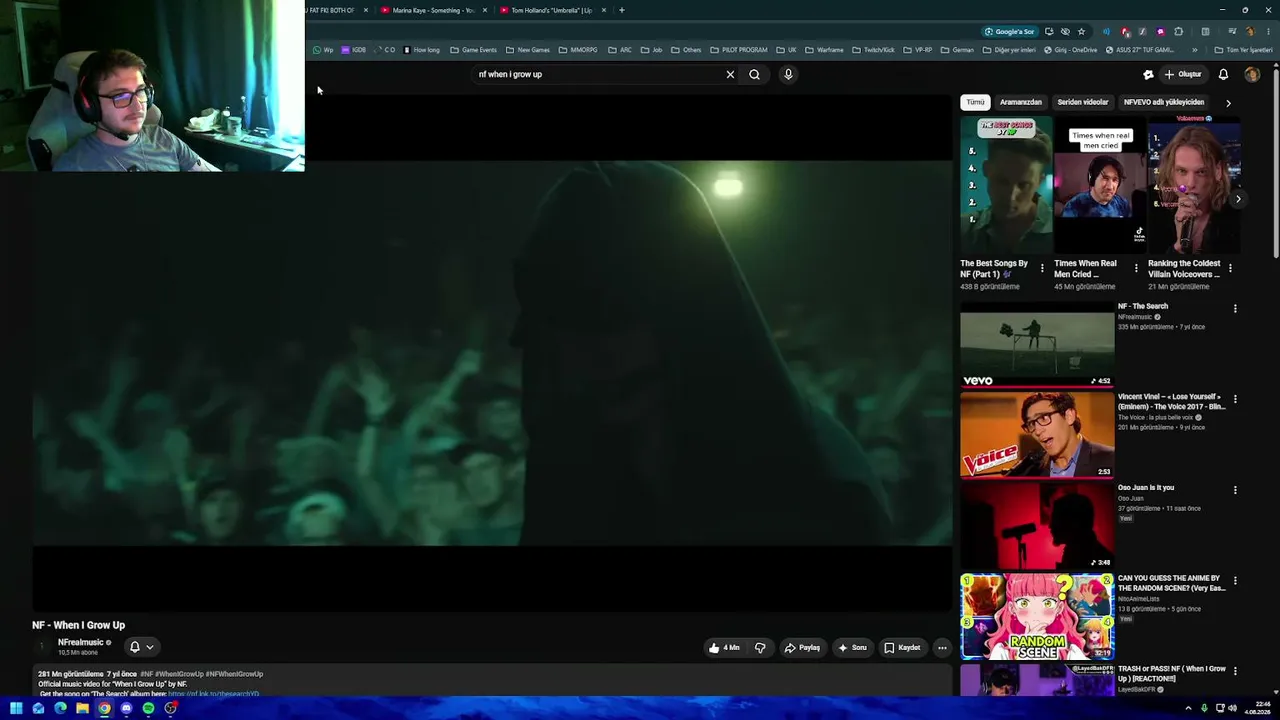Viewport: 1280px width, 720px height.
Task: Select the Tümü filter chip
Action: pos(975,102)
